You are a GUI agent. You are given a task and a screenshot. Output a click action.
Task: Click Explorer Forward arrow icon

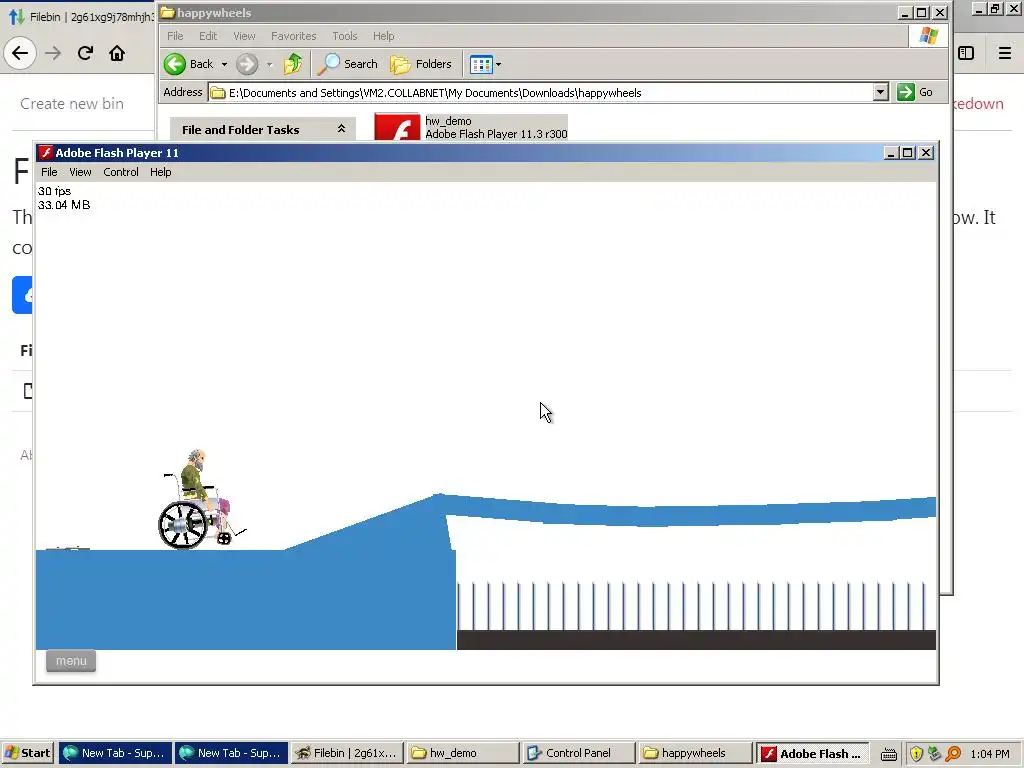tap(247, 64)
